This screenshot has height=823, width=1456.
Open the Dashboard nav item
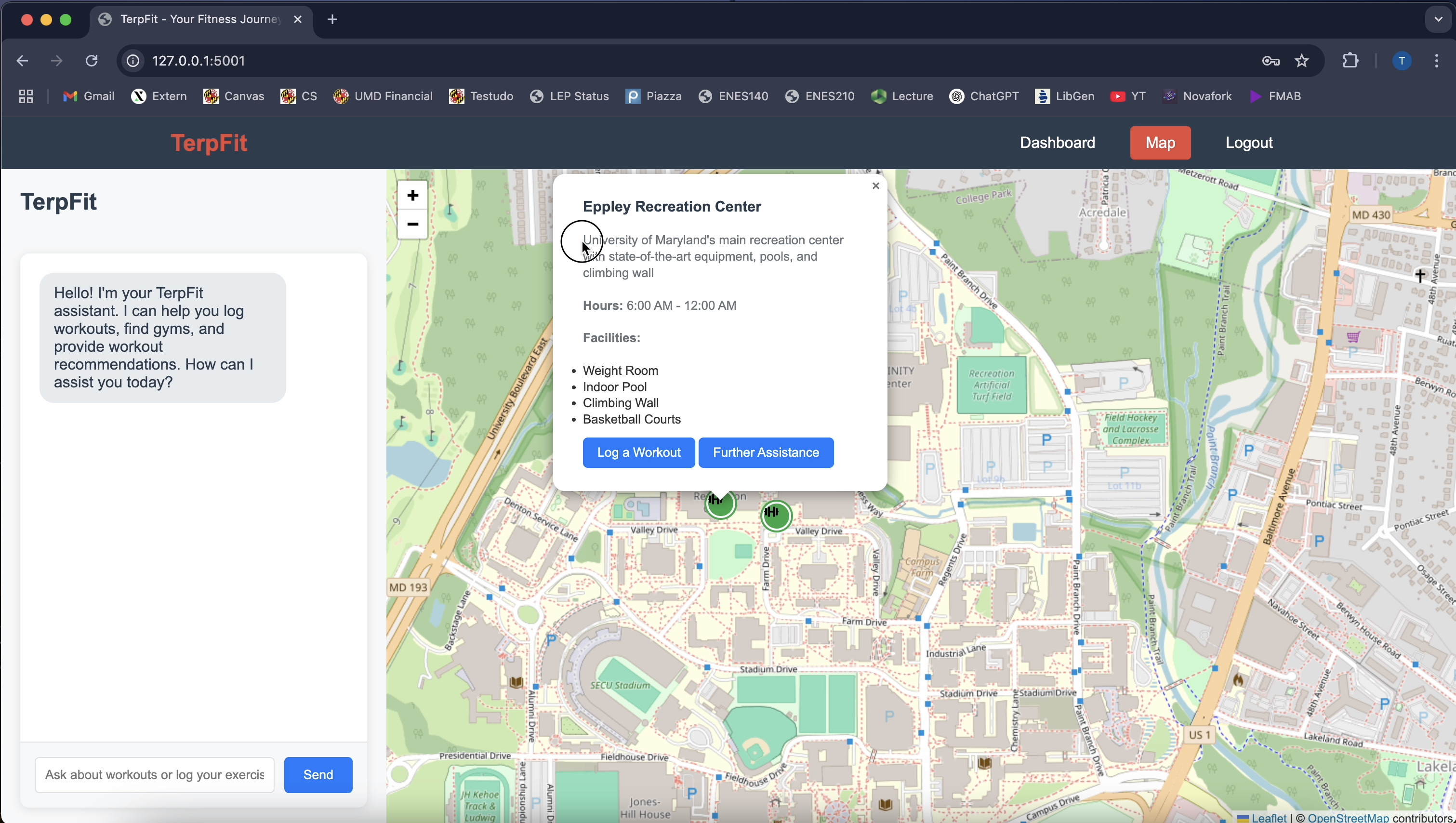click(x=1057, y=143)
